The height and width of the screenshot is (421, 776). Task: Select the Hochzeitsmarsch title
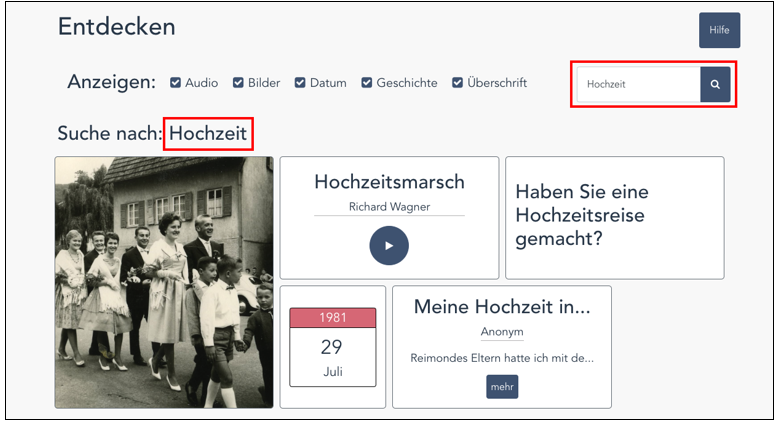[x=389, y=182]
